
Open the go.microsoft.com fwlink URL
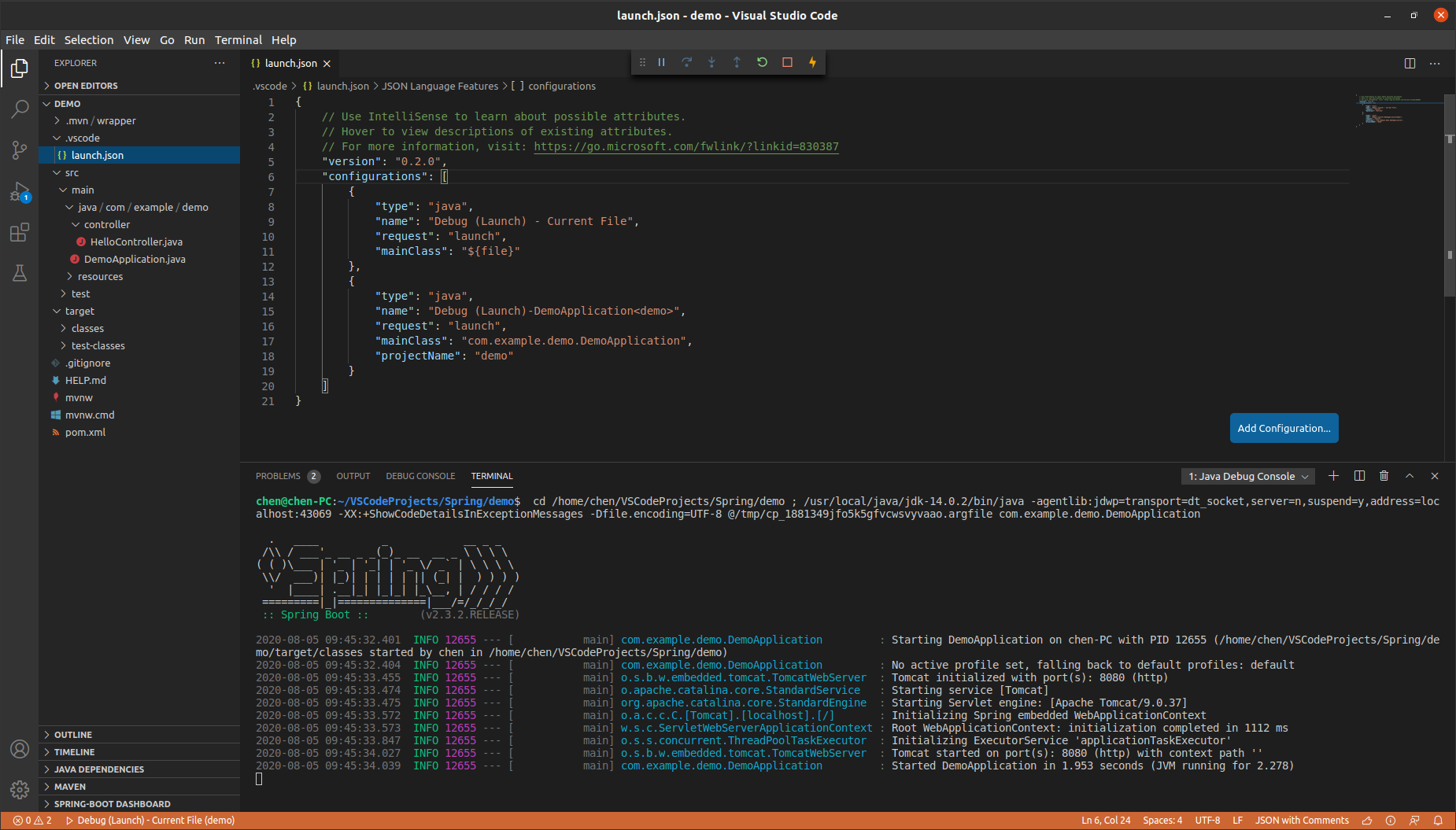tap(686, 147)
